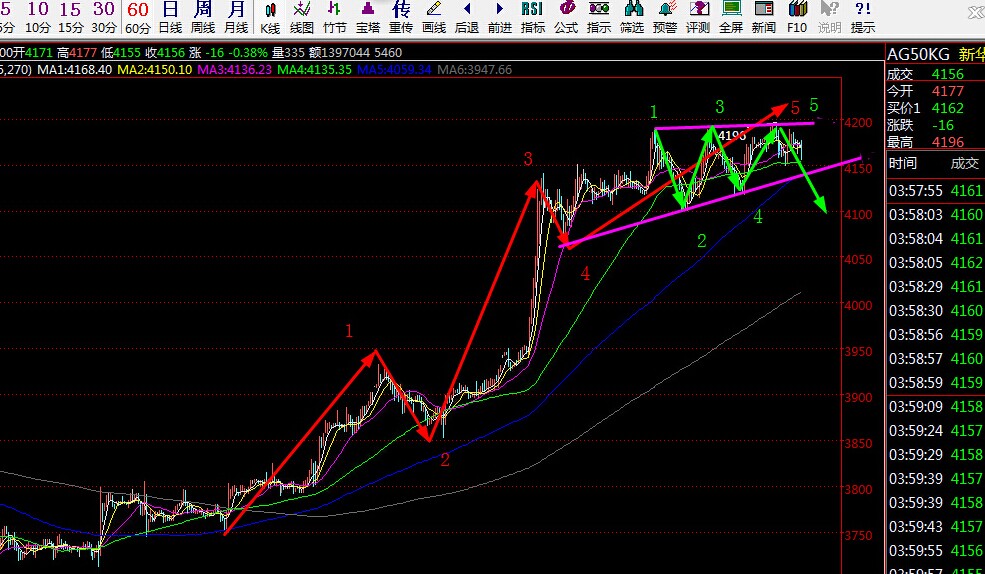
Task: Click the 时间 column header
Action: pos(903,163)
